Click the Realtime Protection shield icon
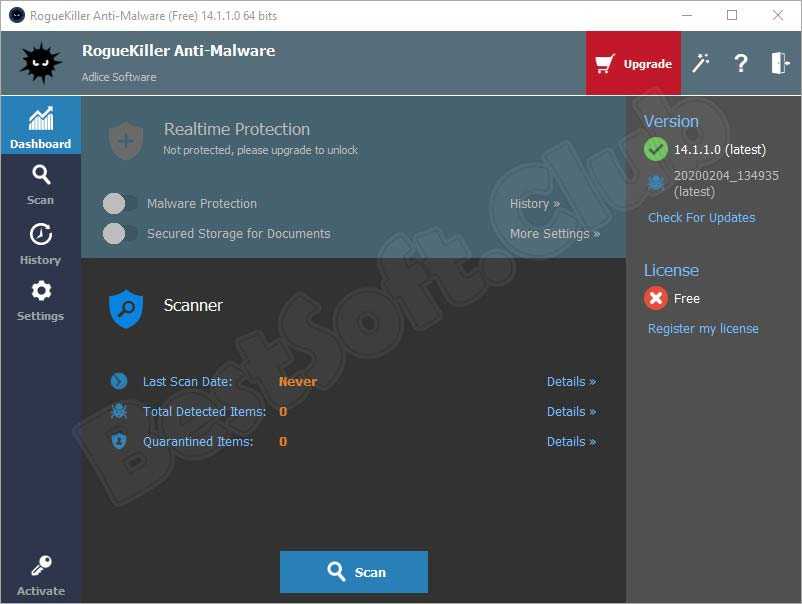 pyautogui.click(x=126, y=140)
